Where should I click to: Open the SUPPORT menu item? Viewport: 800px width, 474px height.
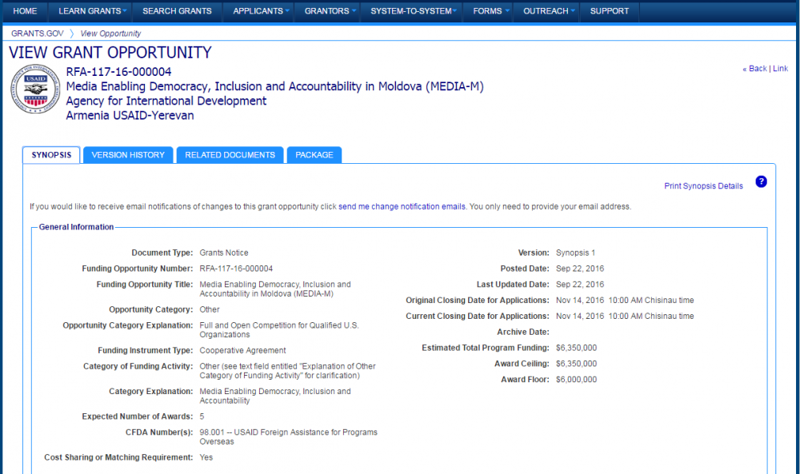[609, 11]
